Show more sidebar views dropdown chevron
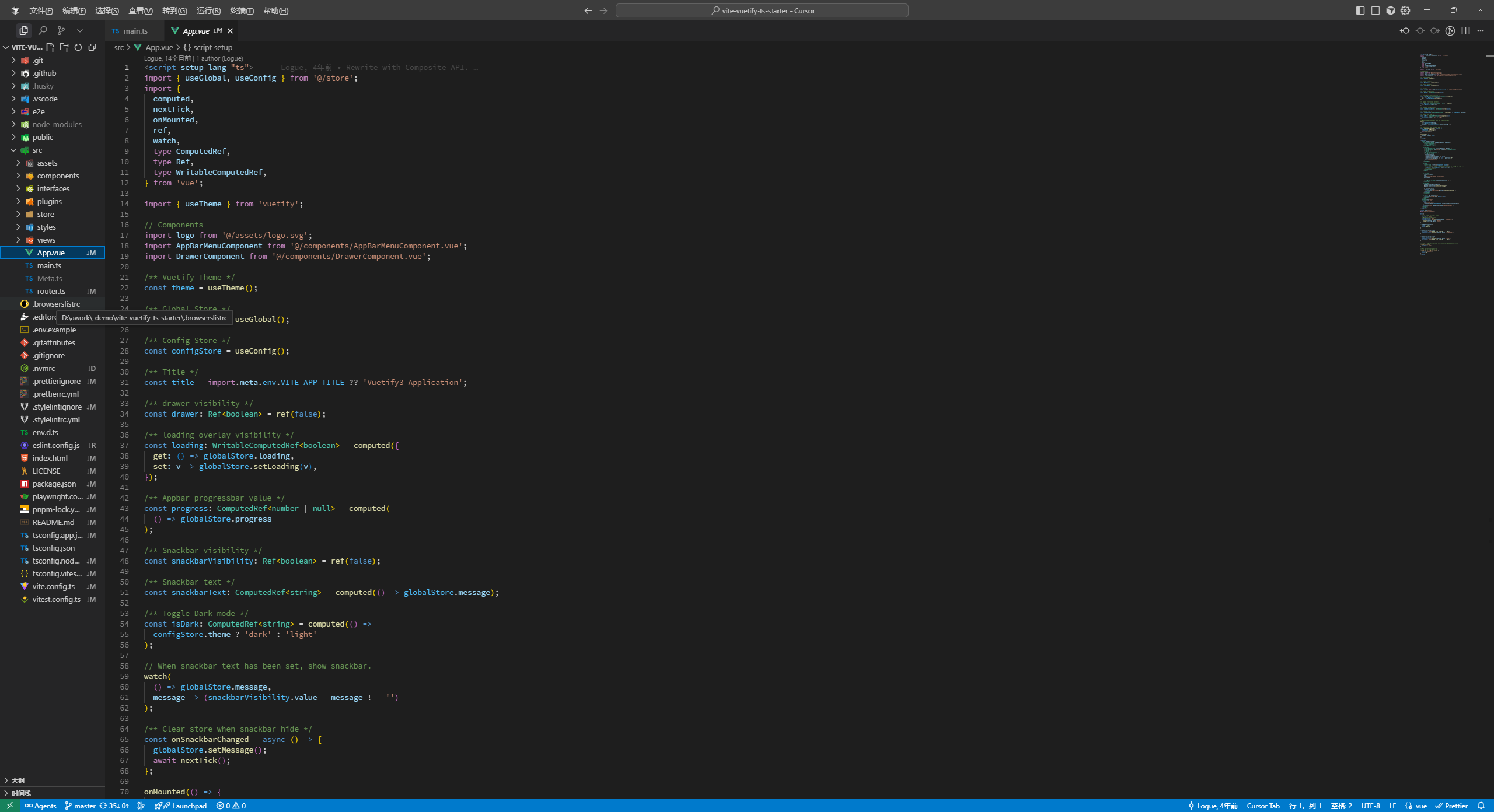 click(x=80, y=30)
